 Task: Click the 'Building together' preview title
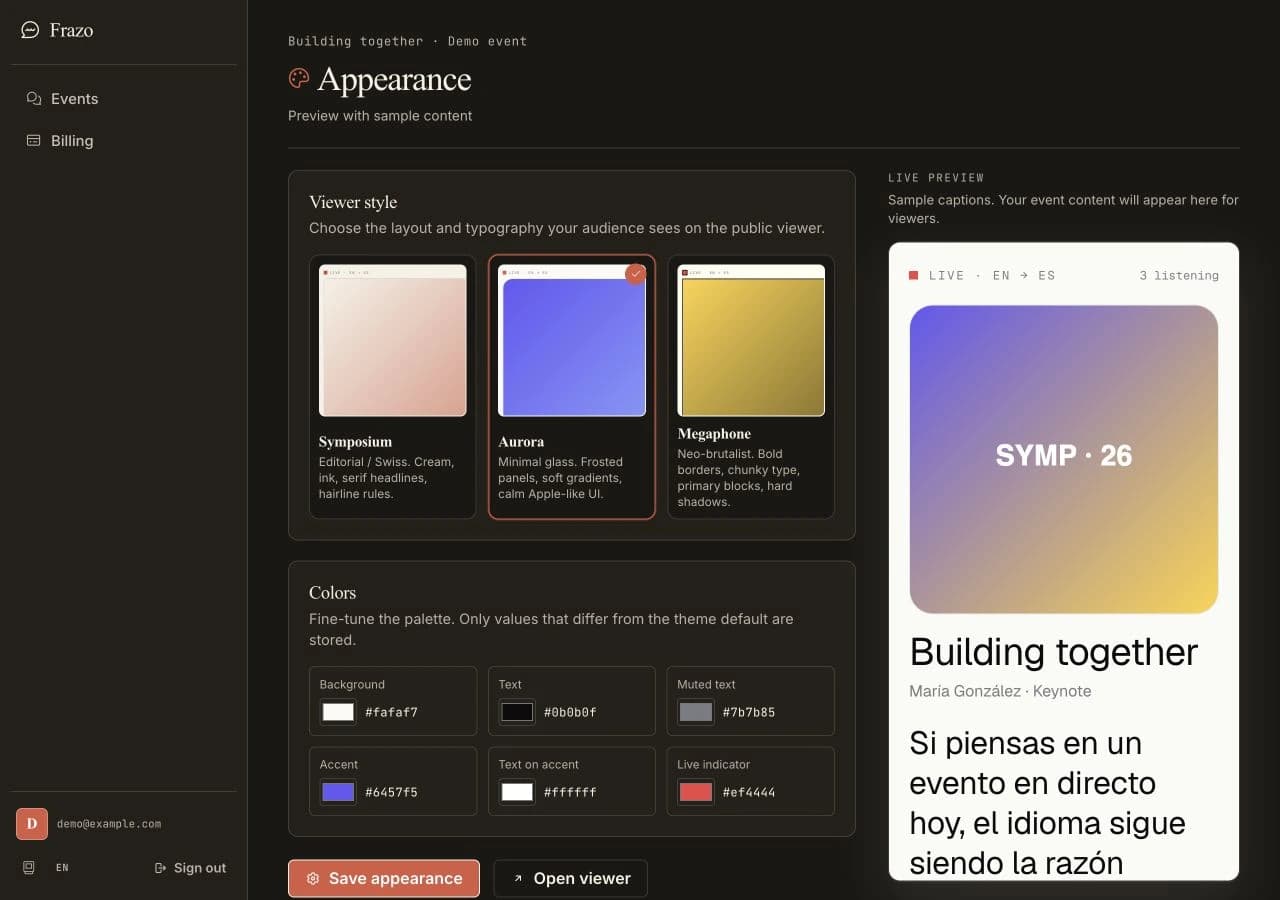click(1053, 652)
